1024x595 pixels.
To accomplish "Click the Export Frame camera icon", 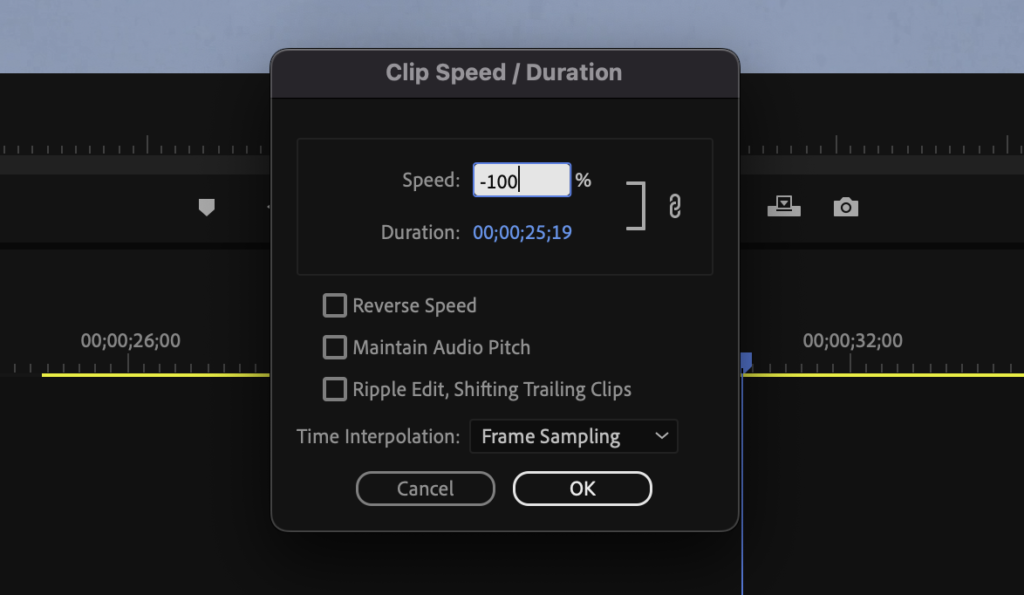I will coord(846,207).
